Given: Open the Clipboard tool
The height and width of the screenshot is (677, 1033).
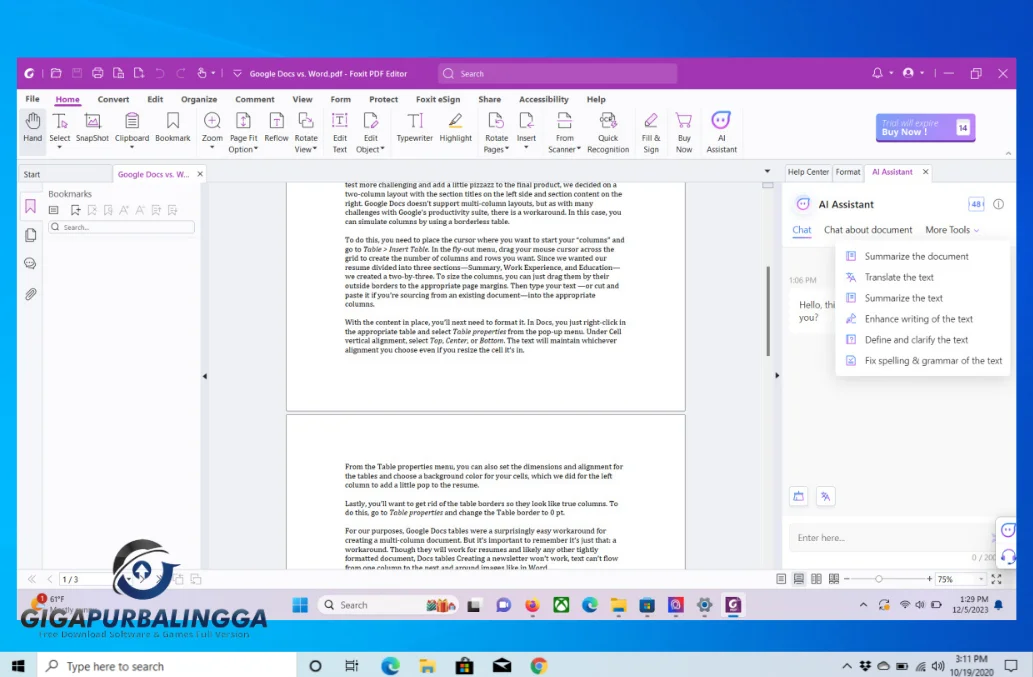Looking at the screenshot, I should [x=132, y=130].
